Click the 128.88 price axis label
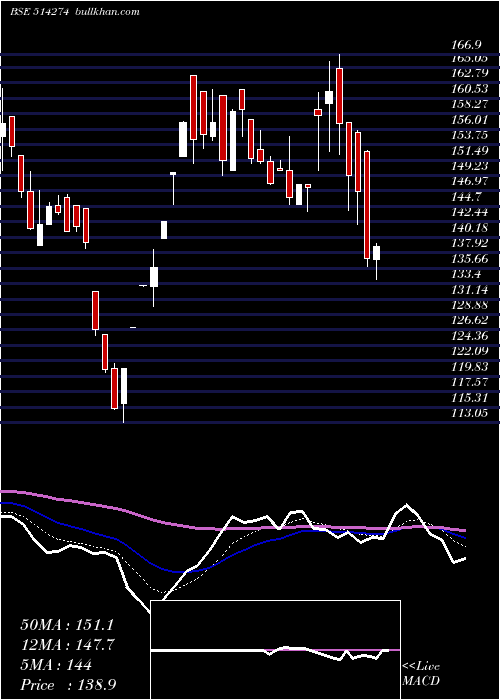Image resolution: width=500 pixels, height=700 pixels. point(469,305)
